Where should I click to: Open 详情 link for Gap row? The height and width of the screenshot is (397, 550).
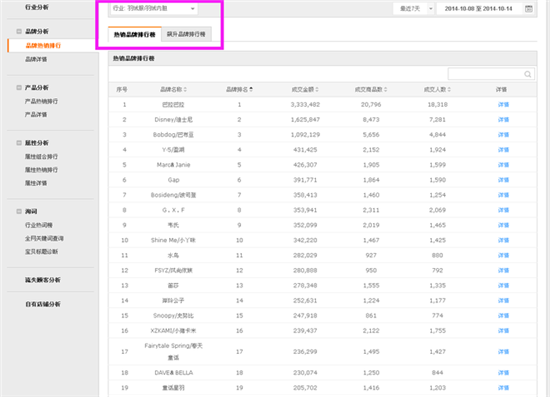pos(503,180)
